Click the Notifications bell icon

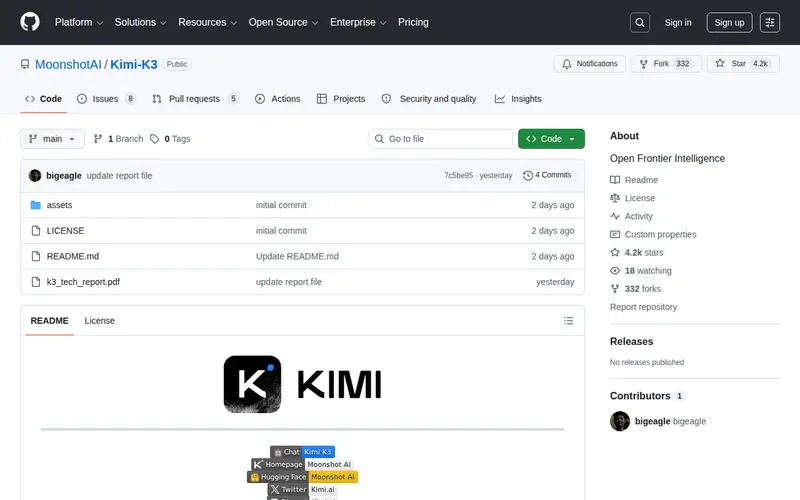[x=566, y=64]
